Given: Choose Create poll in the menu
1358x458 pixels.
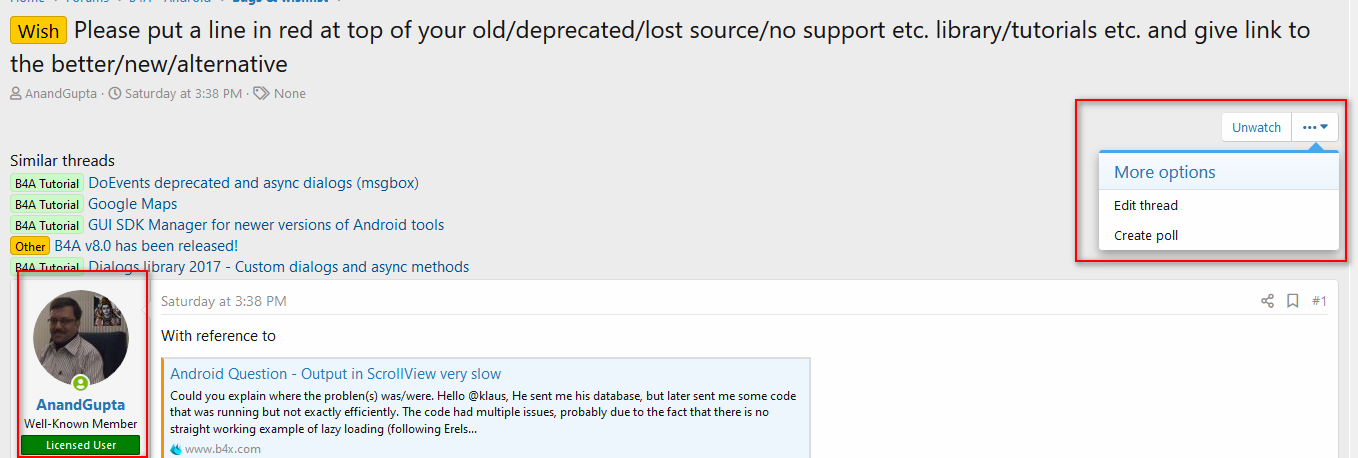Looking at the screenshot, I should 1146,235.
